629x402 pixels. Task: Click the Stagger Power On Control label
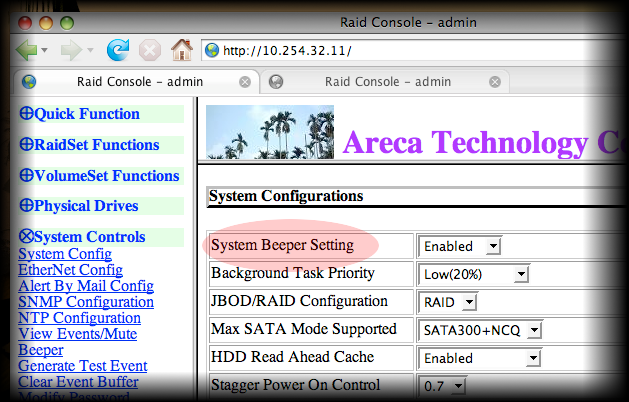tap(295, 385)
